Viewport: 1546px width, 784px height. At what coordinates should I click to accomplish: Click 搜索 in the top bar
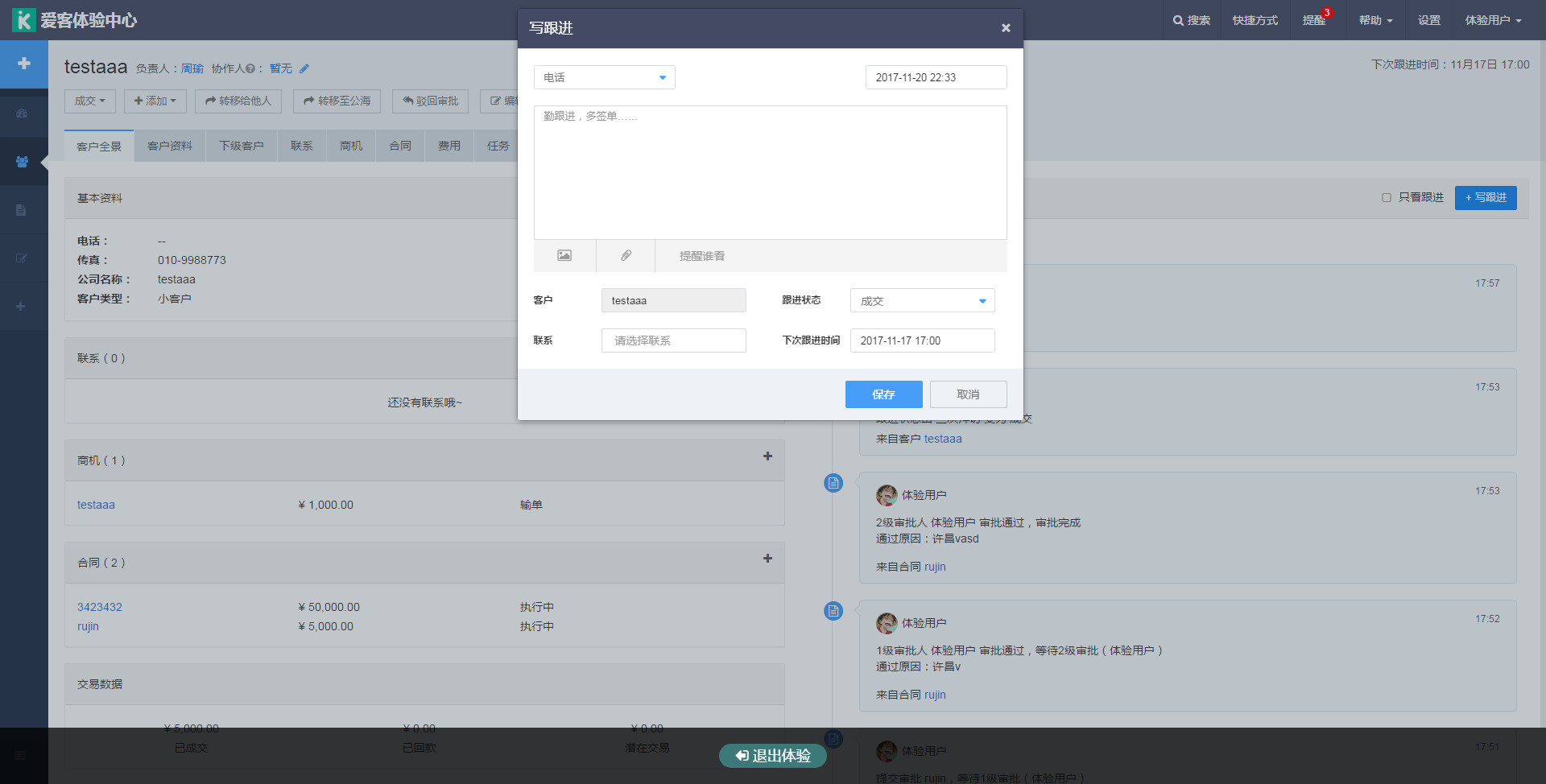(1191, 20)
